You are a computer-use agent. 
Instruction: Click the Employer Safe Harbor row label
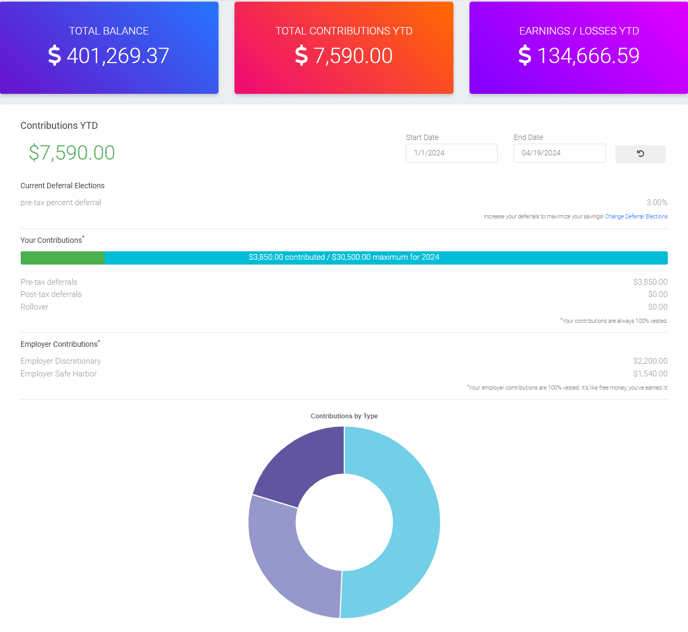[60, 374]
